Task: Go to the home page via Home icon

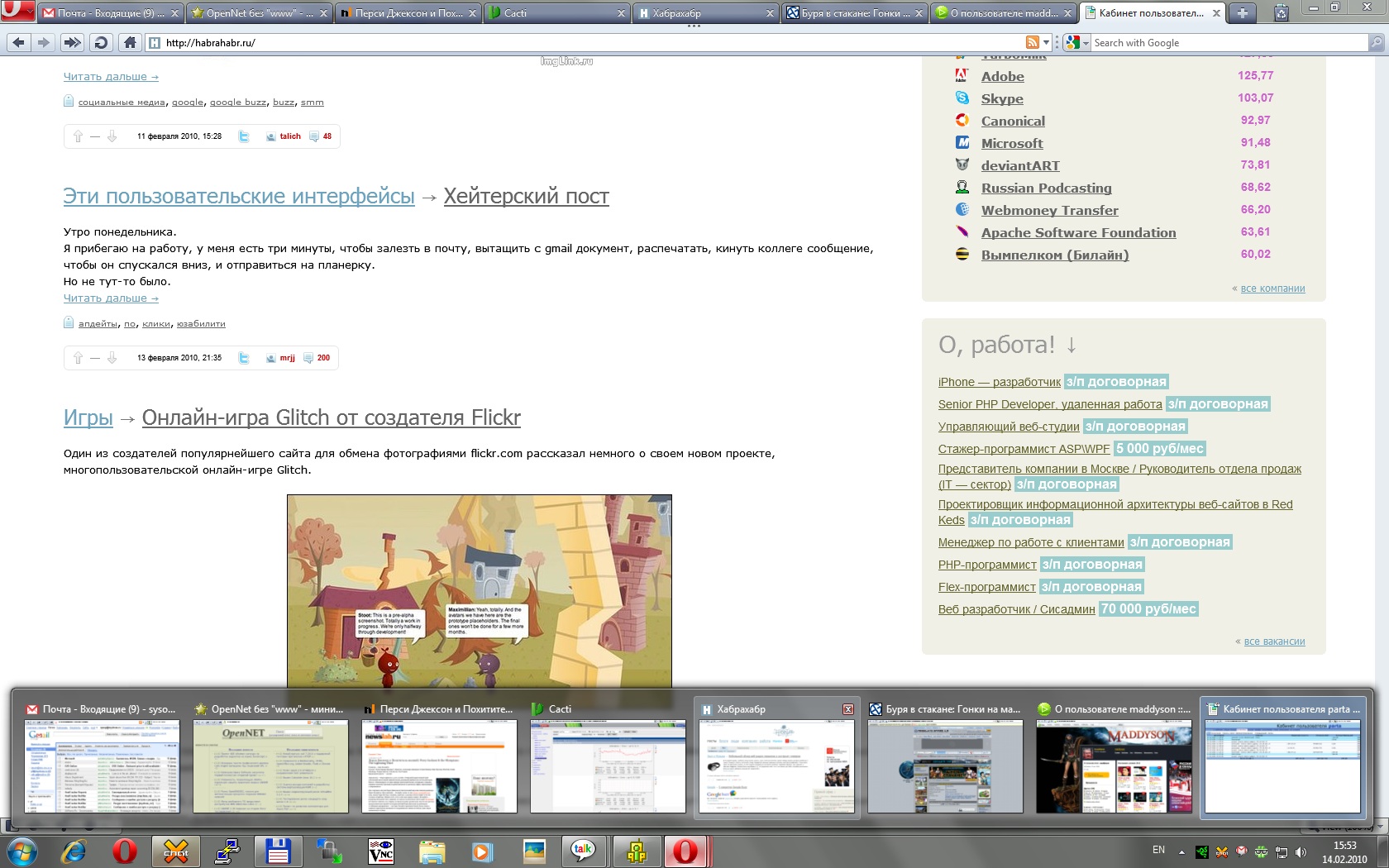Action: (x=130, y=42)
